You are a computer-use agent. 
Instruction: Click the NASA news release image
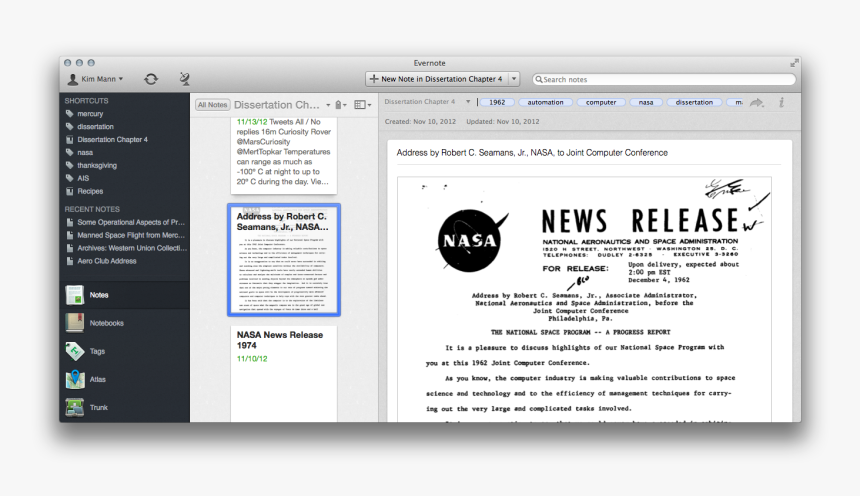tap(584, 299)
